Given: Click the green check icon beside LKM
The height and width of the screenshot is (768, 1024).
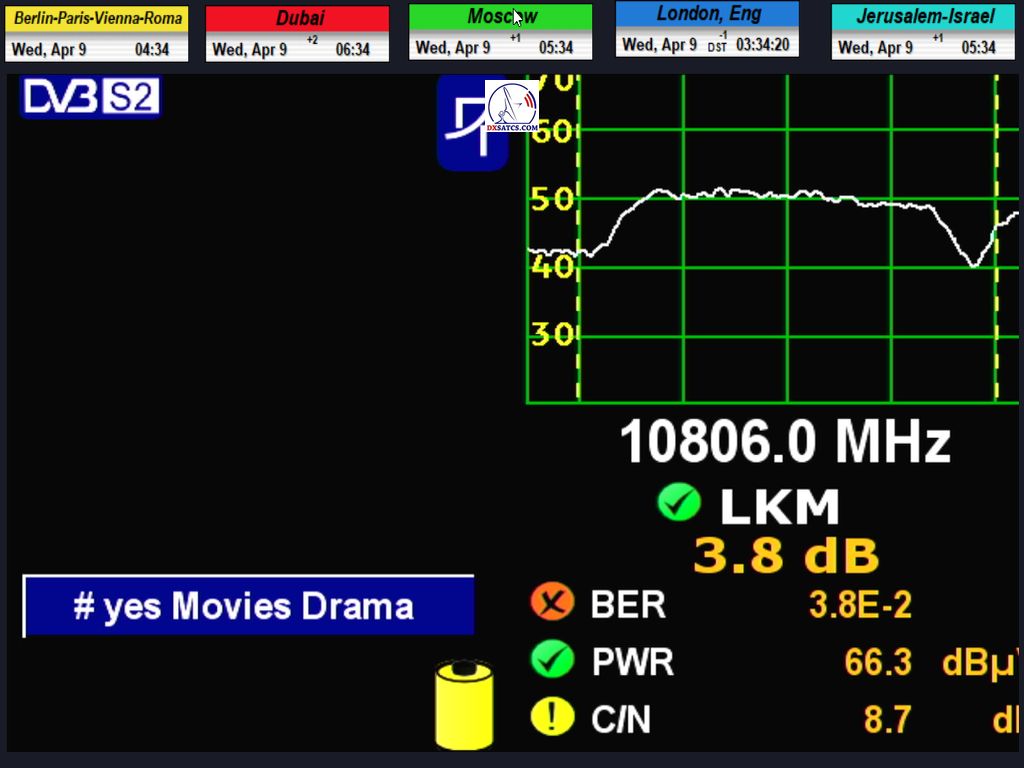Looking at the screenshot, I should [x=678, y=502].
